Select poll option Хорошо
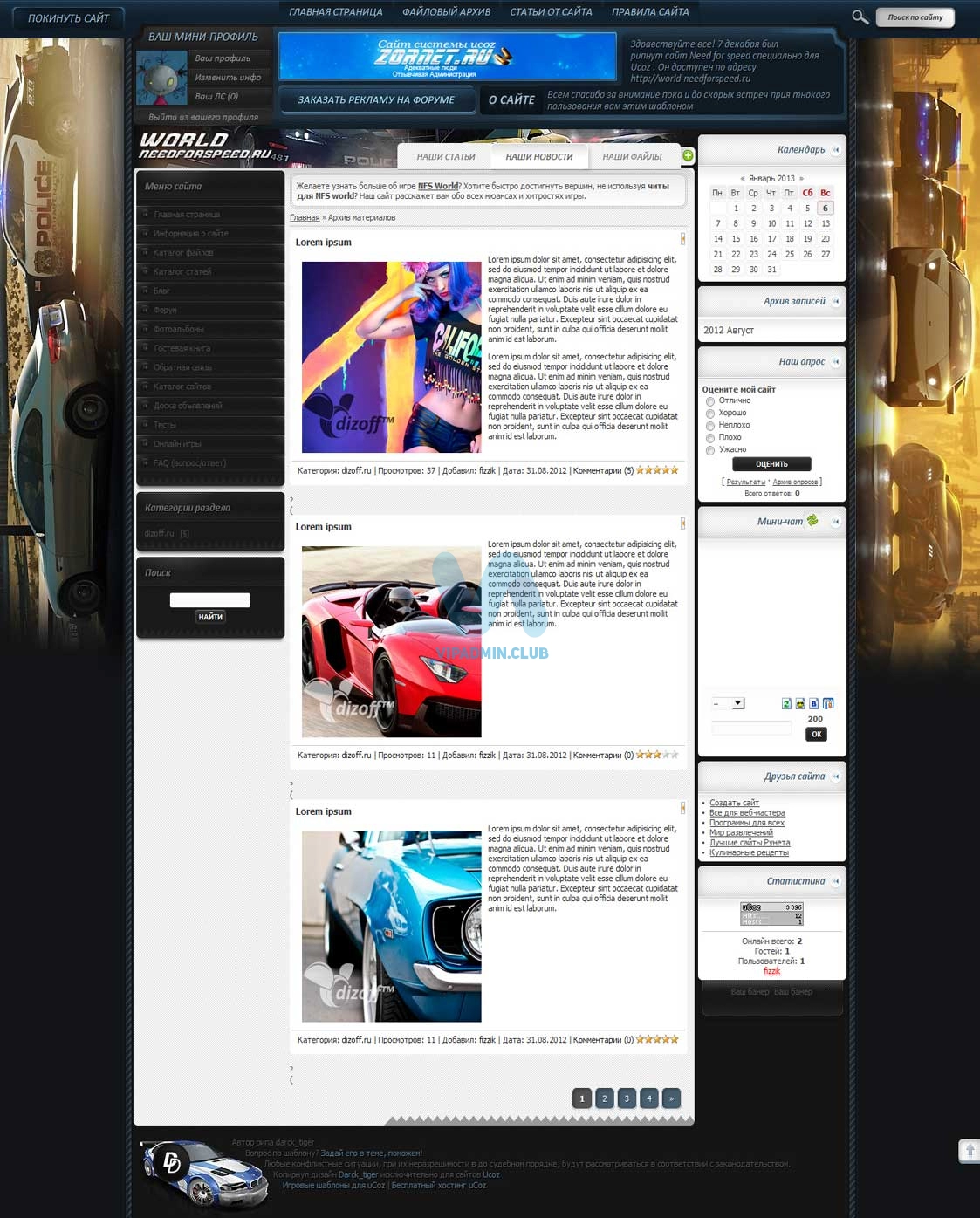Screen dimensions: 980x1218 click(x=710, y=414)
